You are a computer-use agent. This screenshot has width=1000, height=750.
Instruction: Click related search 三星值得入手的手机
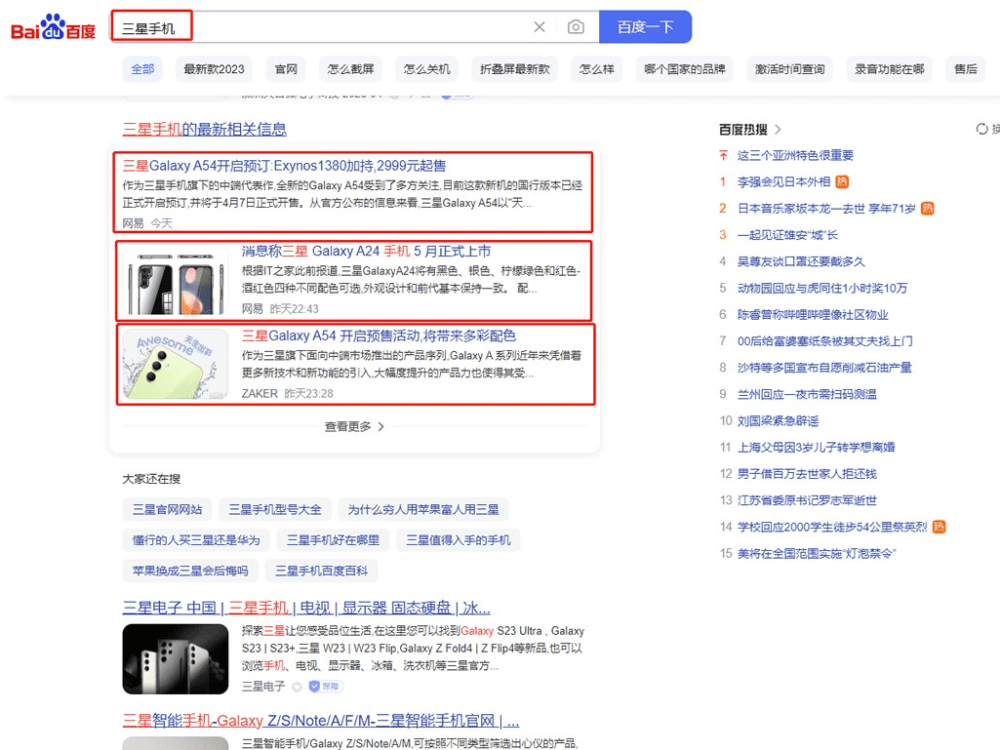pos(459,540)
